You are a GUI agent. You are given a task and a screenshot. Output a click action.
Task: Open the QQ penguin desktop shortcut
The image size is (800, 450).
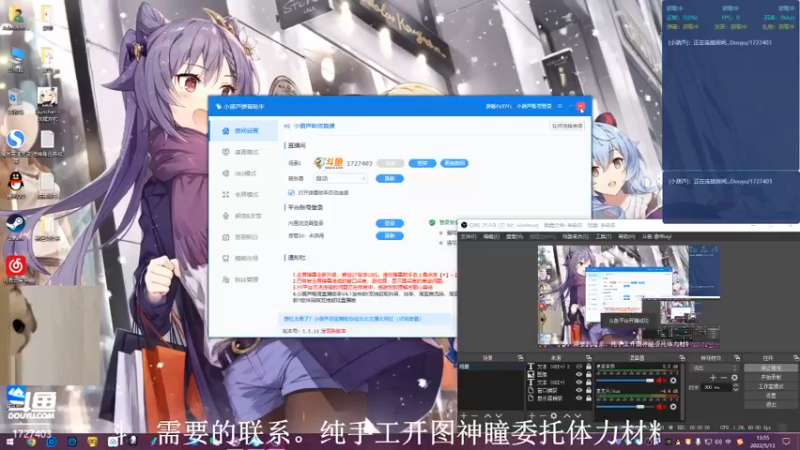(x=16, y=184)
